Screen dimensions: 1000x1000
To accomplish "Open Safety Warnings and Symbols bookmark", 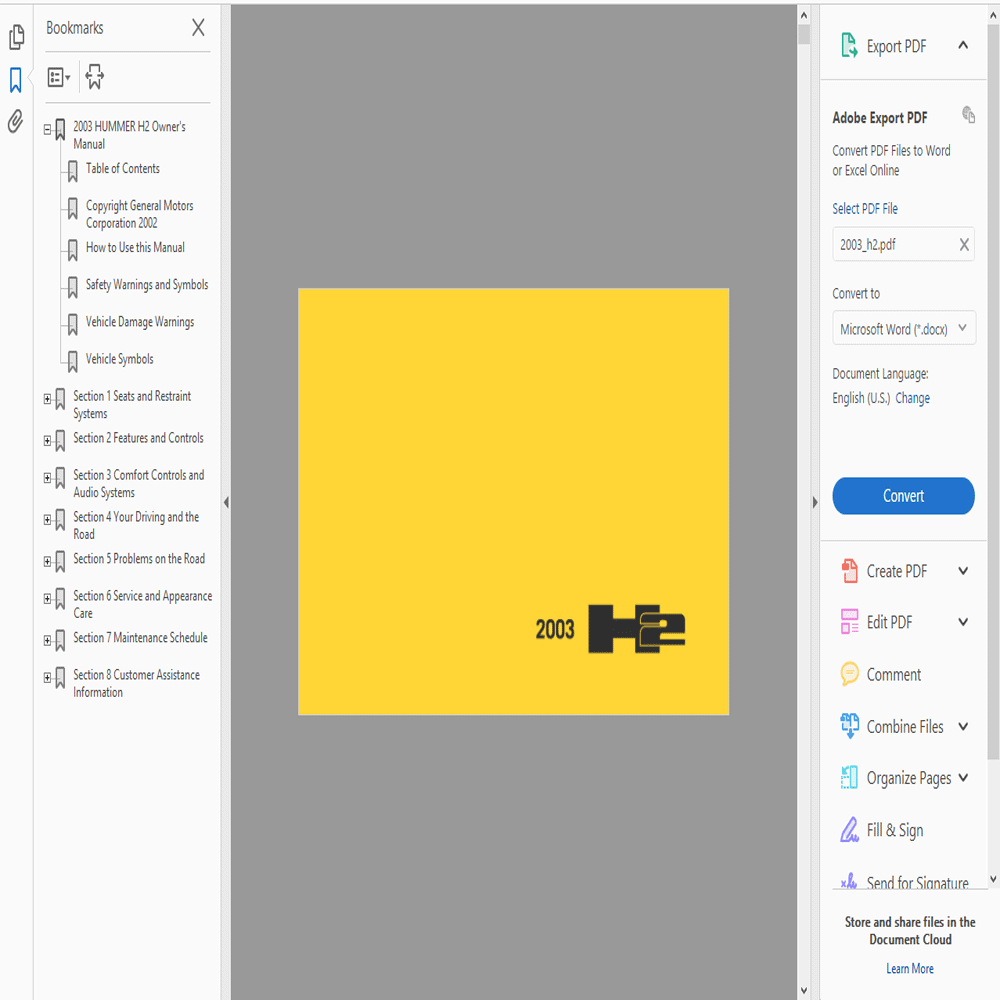I will tap(147, 284).
